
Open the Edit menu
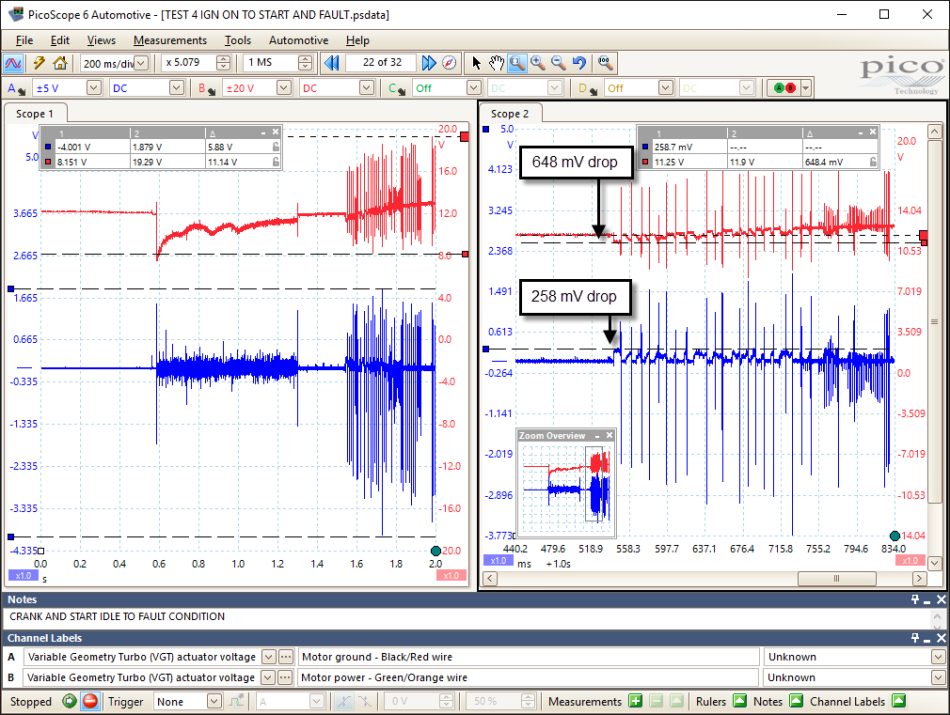tap(60, 40)
